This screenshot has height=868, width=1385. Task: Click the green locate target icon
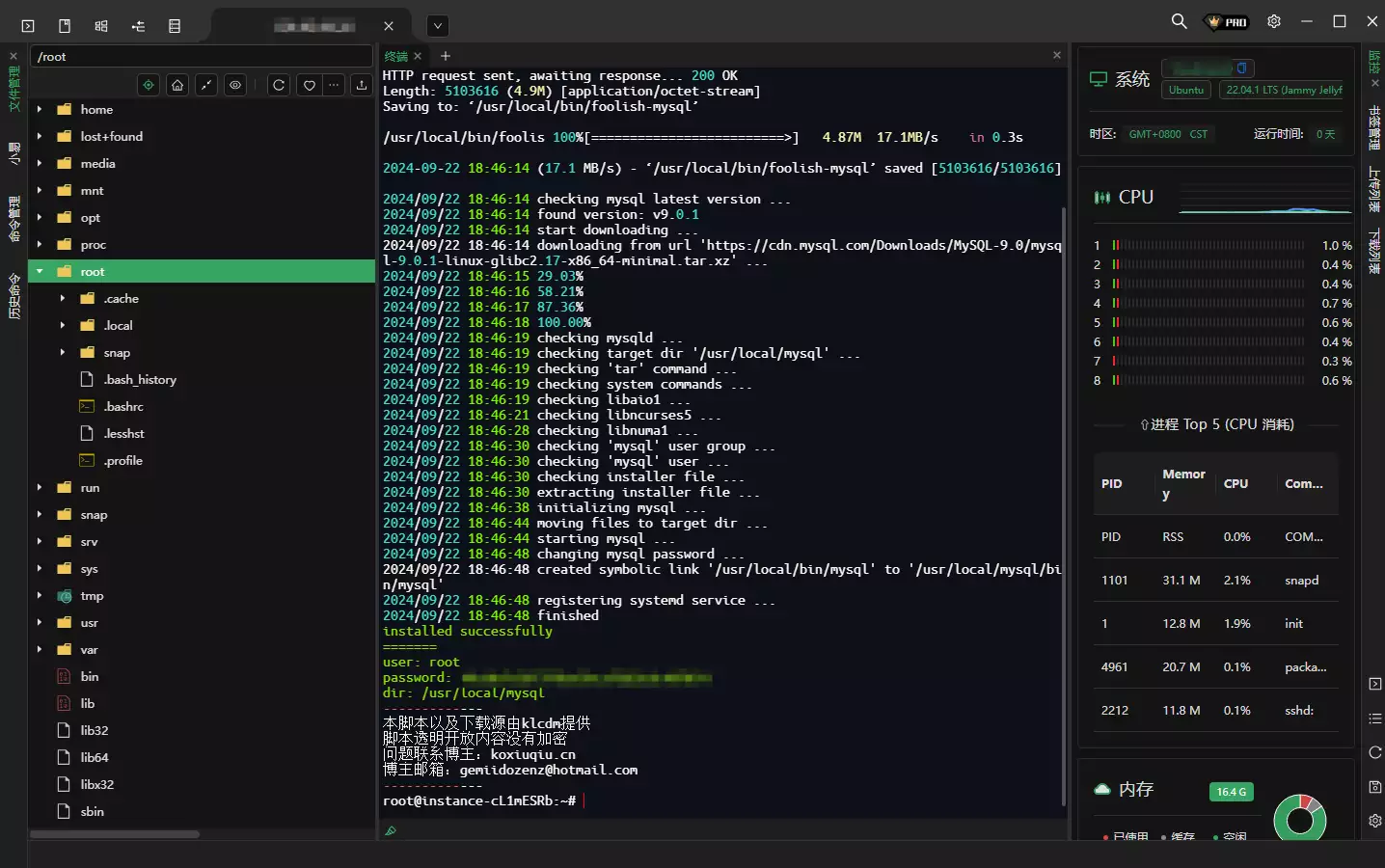(149, 85)
